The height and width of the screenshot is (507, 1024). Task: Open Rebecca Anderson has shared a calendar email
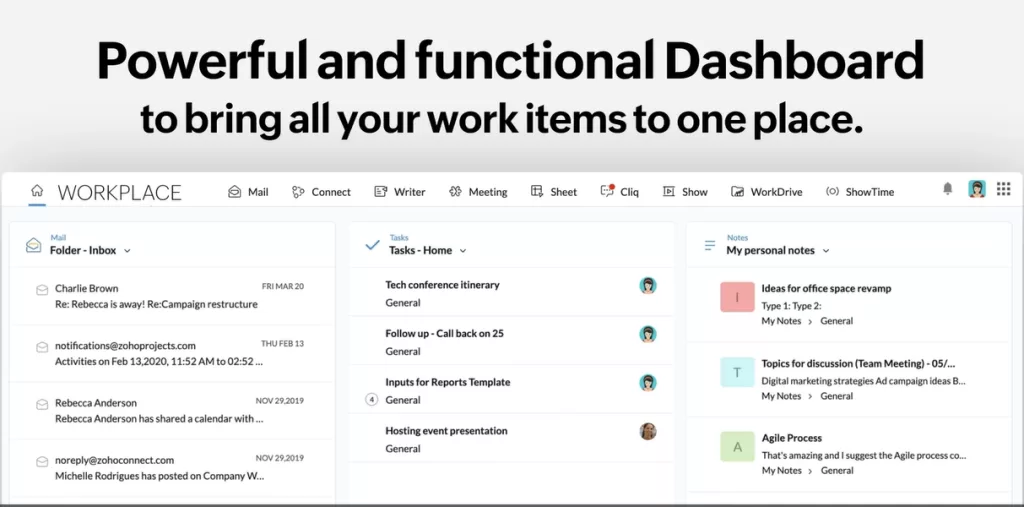159,419
